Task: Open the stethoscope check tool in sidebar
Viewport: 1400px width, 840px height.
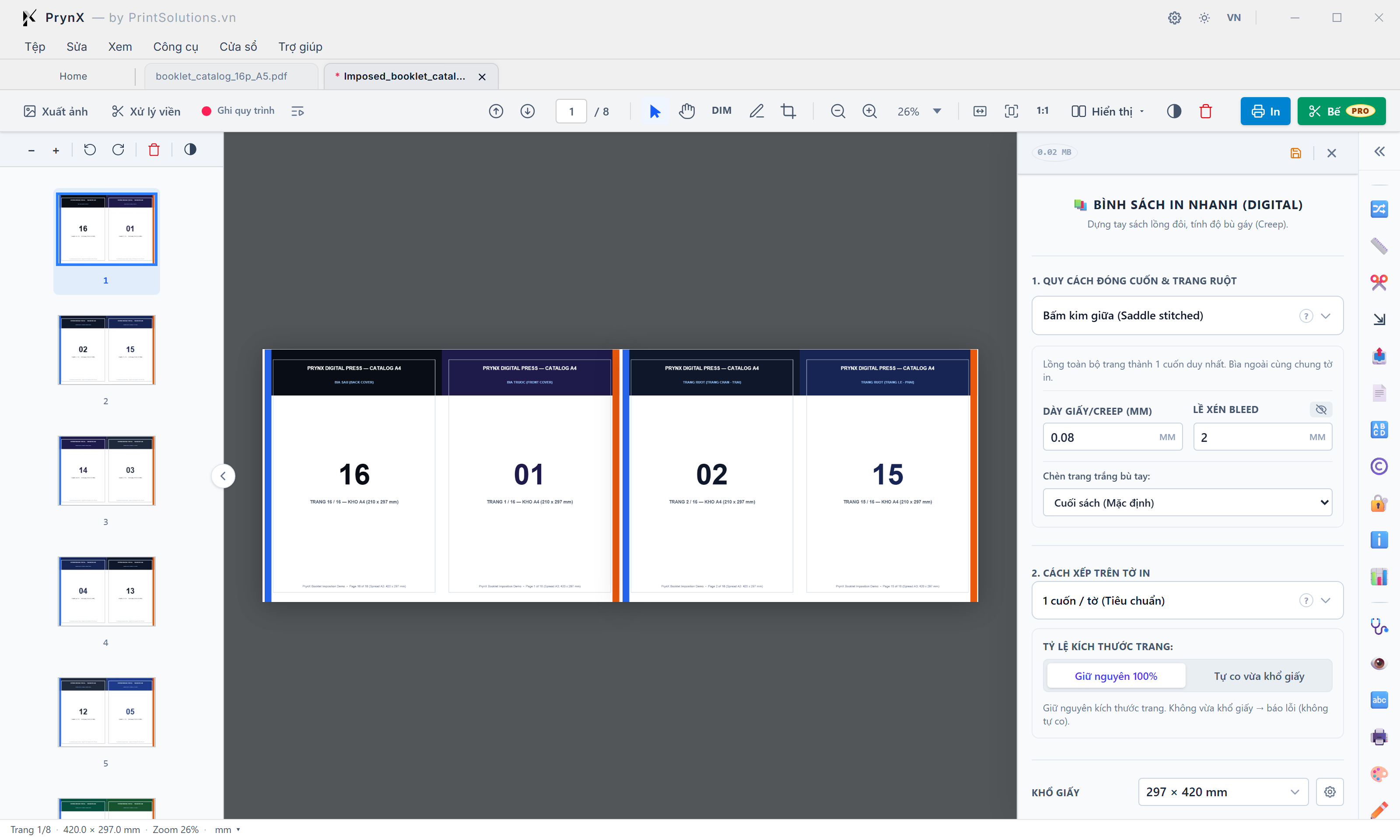Action: [1379, 626]
